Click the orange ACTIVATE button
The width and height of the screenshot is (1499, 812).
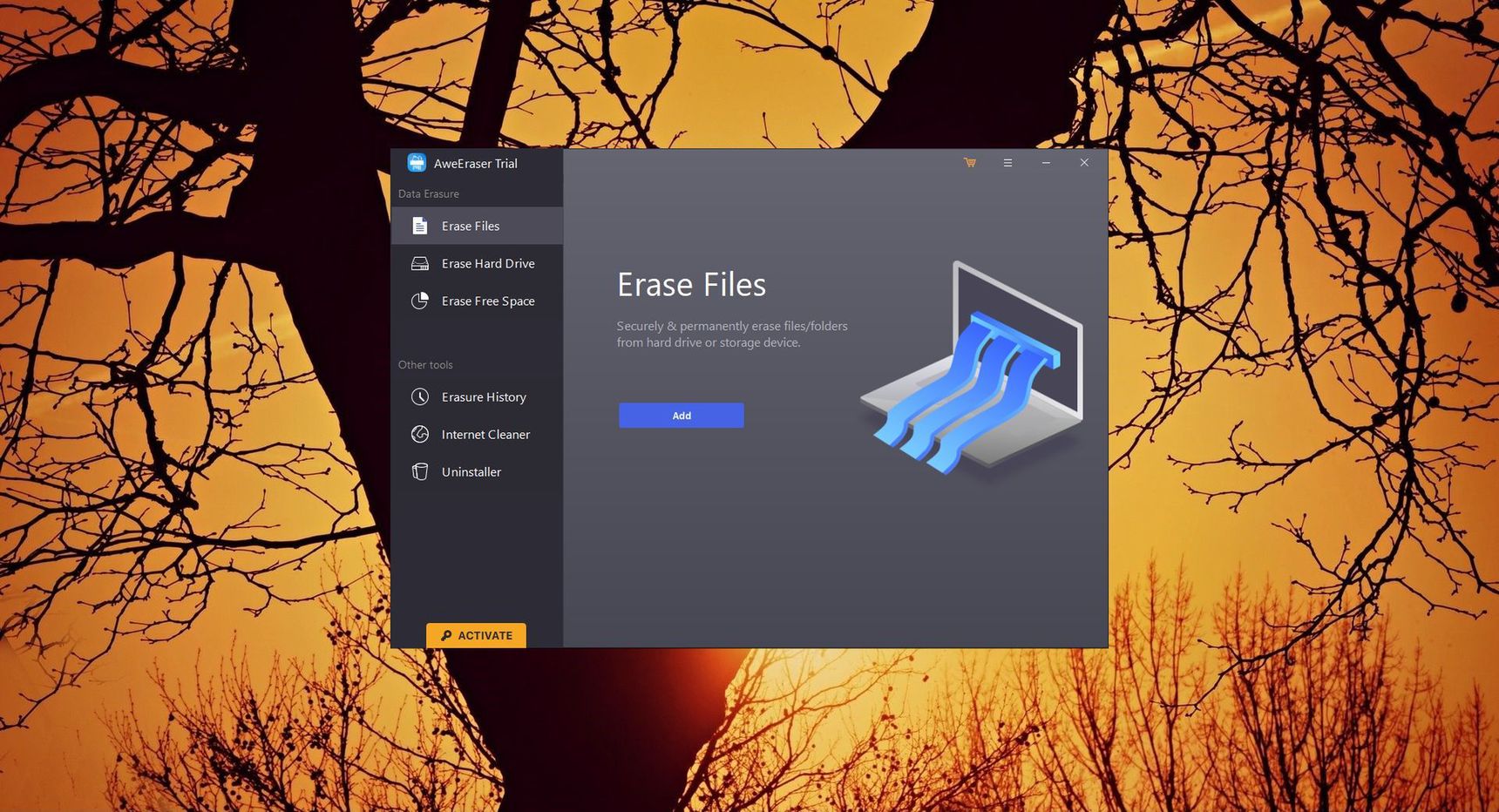[476, 635]
